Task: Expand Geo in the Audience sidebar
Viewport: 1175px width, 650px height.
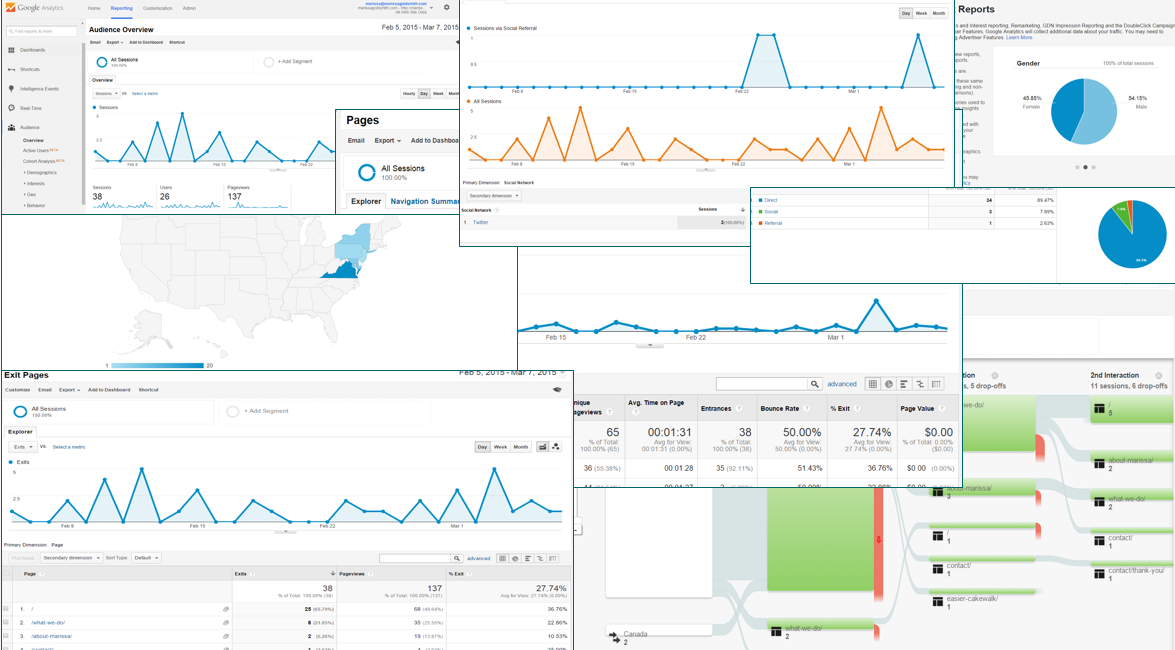Action: click(x=31, y=195)
